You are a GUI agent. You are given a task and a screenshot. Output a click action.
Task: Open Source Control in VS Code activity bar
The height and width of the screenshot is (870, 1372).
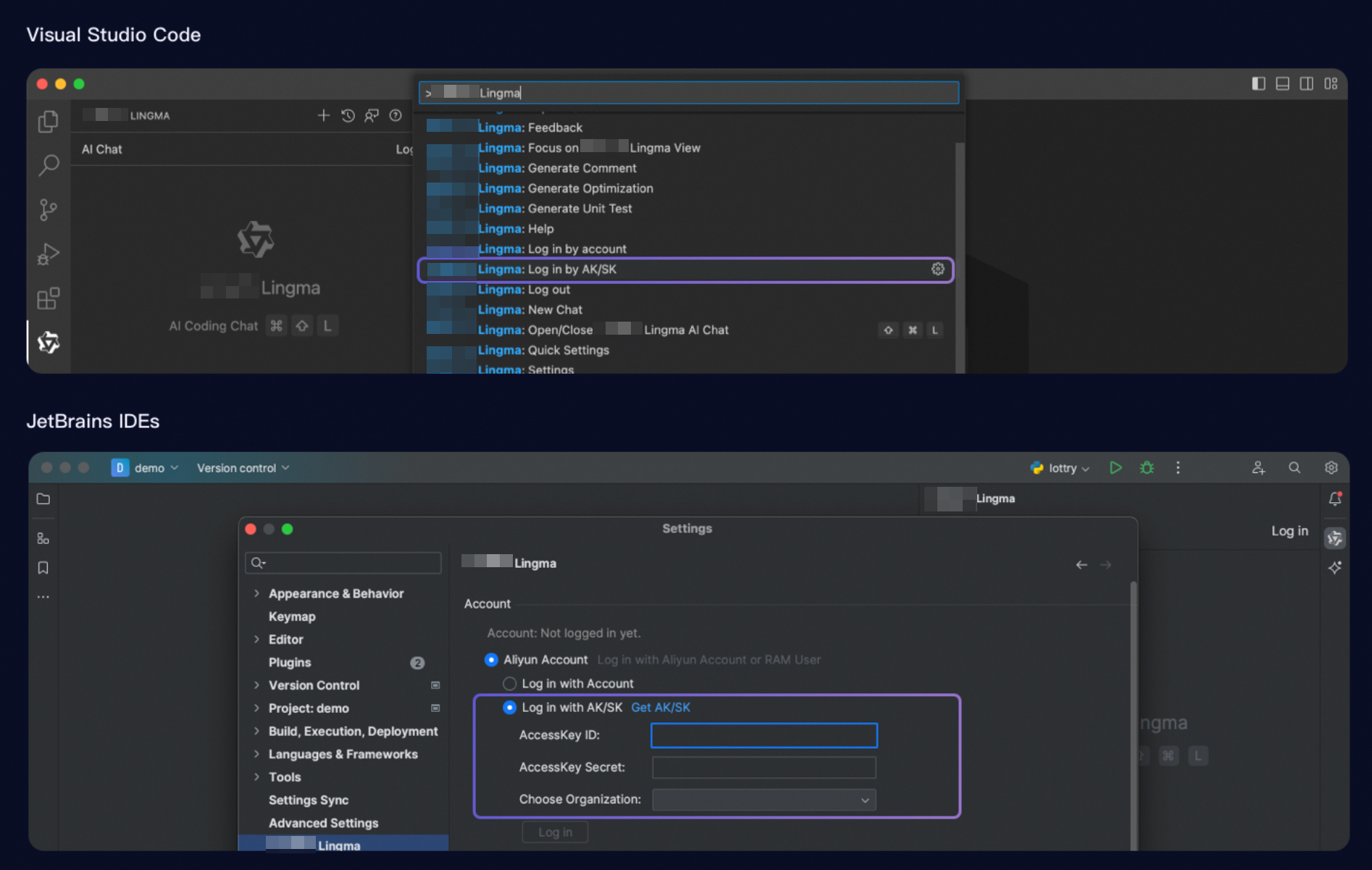click(x=49, y=210)
